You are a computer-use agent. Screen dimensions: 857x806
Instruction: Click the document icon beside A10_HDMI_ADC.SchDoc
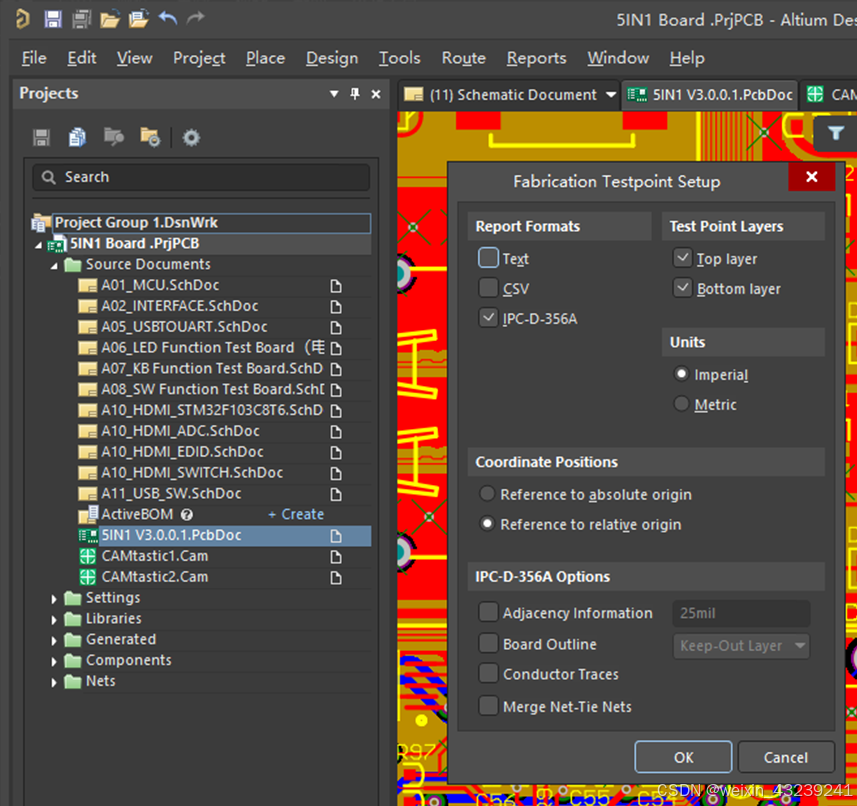pos(336,432)
